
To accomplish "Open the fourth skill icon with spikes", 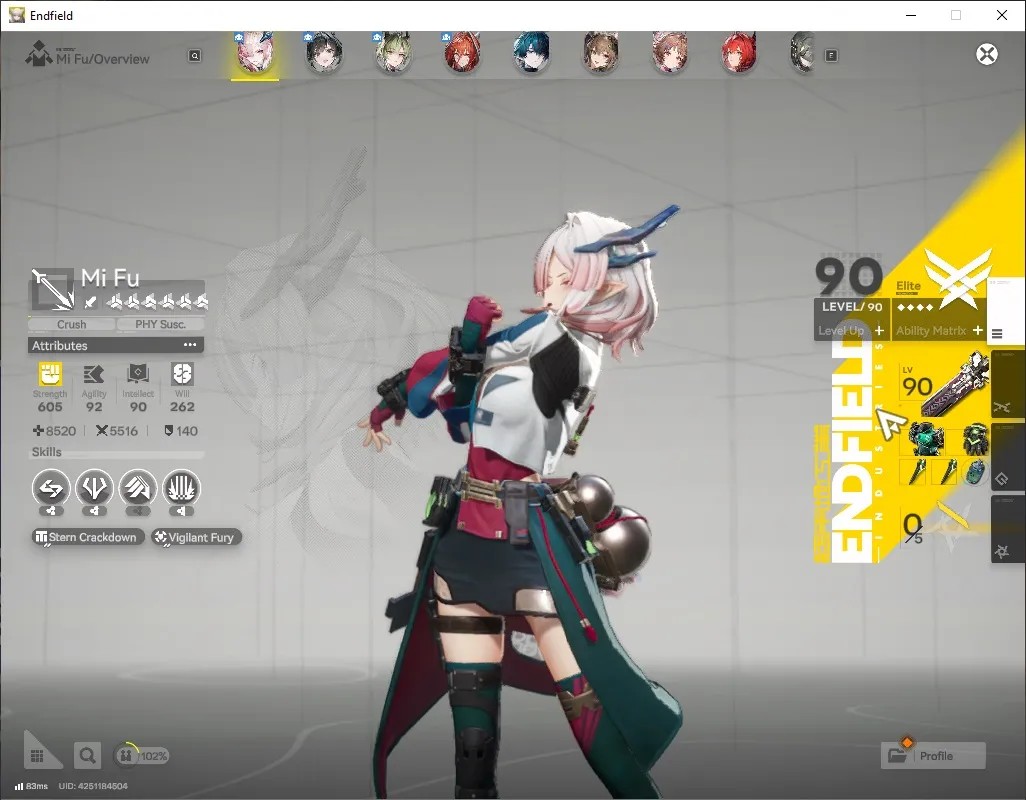I will (x=181, y=488).
